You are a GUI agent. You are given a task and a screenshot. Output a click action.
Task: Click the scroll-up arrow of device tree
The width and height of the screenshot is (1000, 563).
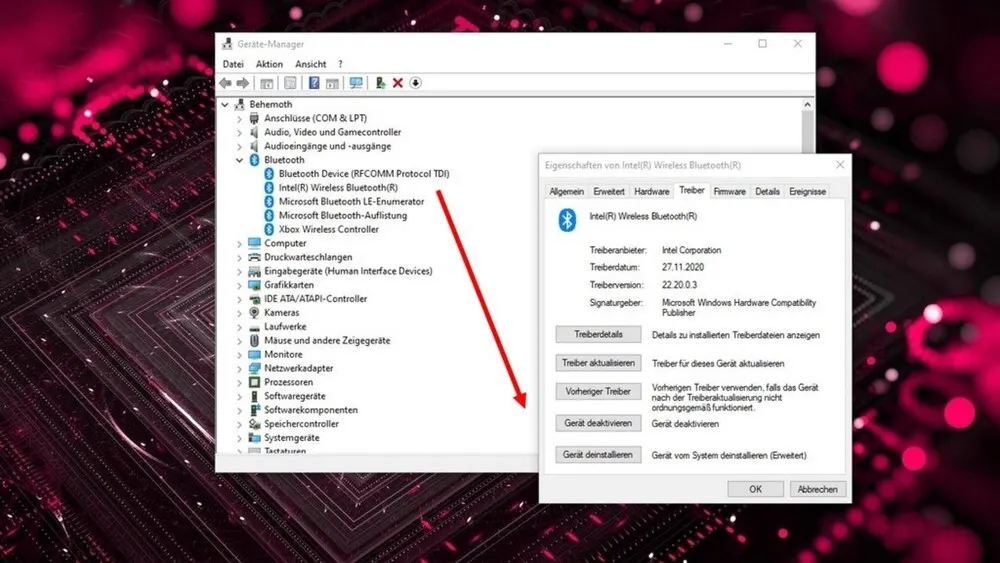point(807,105)
